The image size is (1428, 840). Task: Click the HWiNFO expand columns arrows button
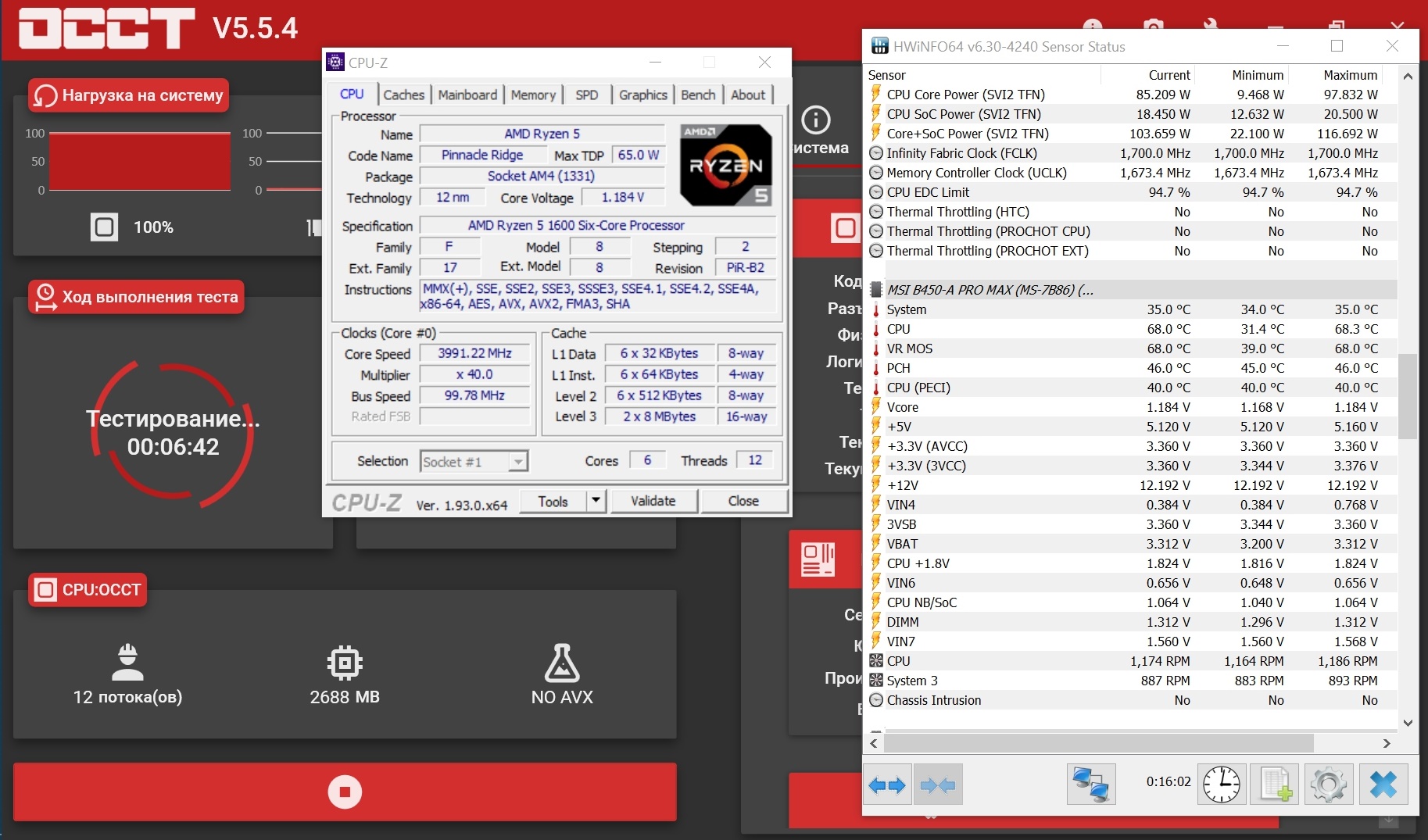click(x=887, y=785)
